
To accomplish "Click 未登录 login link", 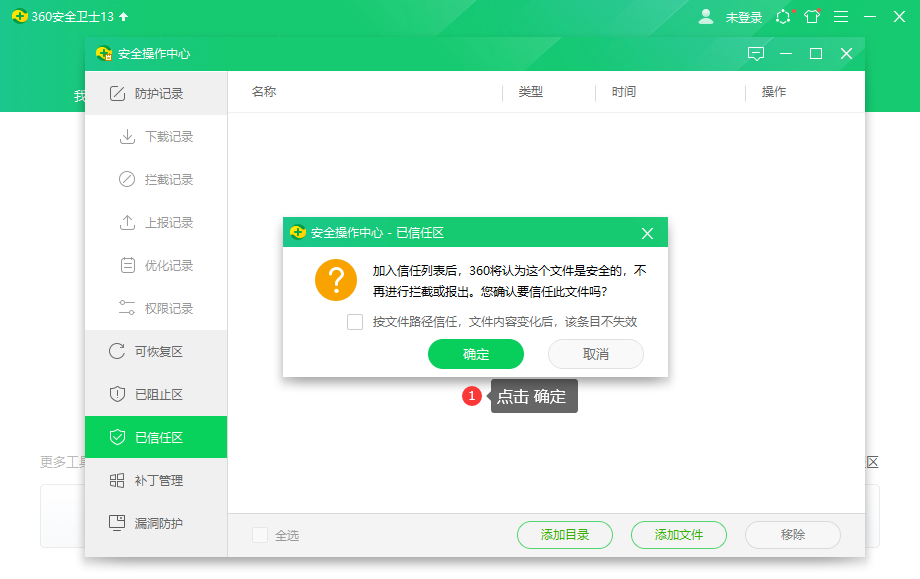I will pos(744,18).
